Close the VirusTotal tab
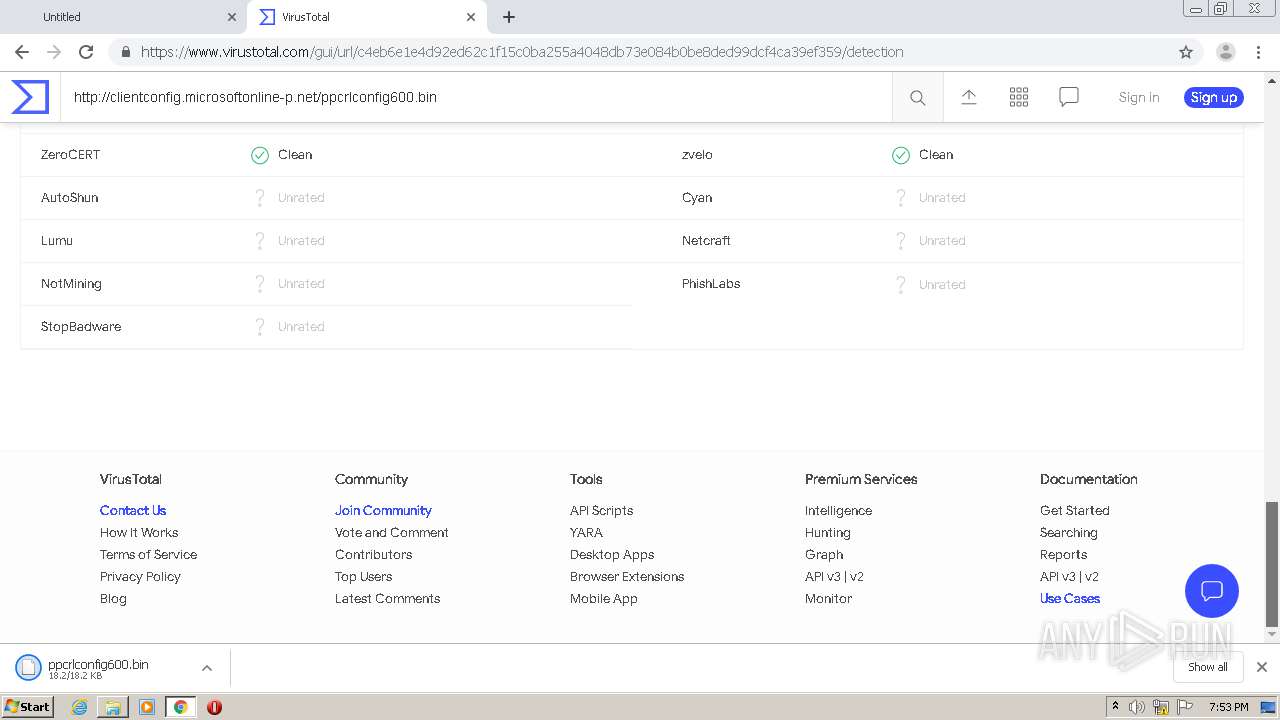This screenshot has width=1280, height=720. coord(470,17)
